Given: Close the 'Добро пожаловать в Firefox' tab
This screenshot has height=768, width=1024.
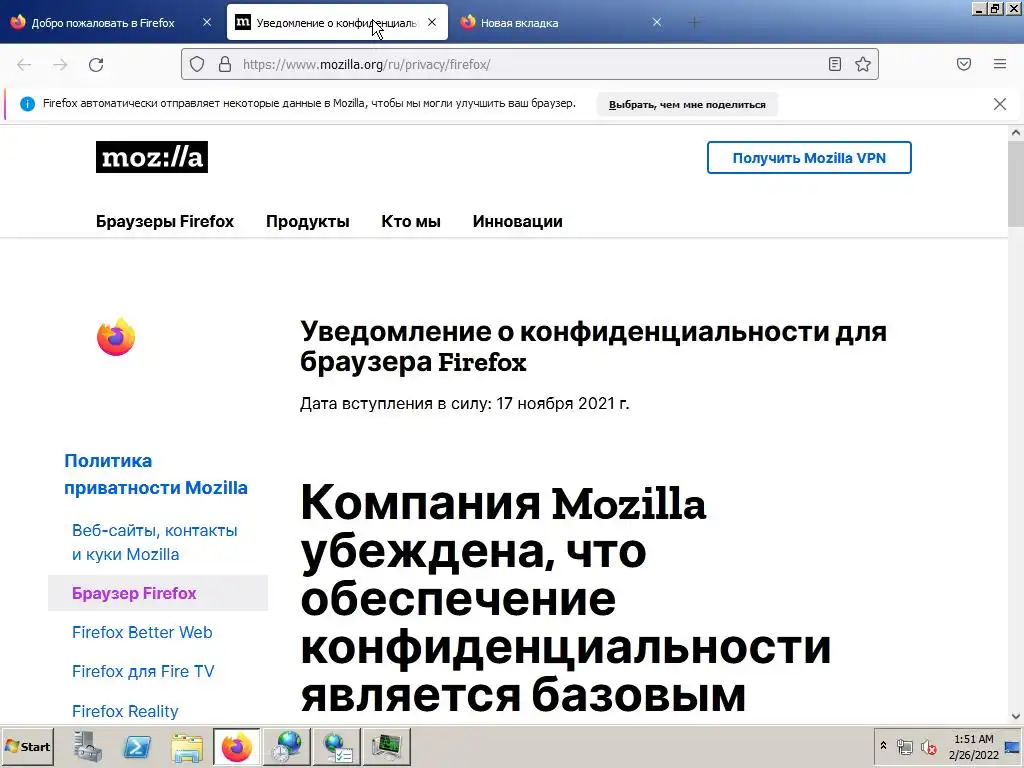Looking at the screenshot, I should 206,22.
